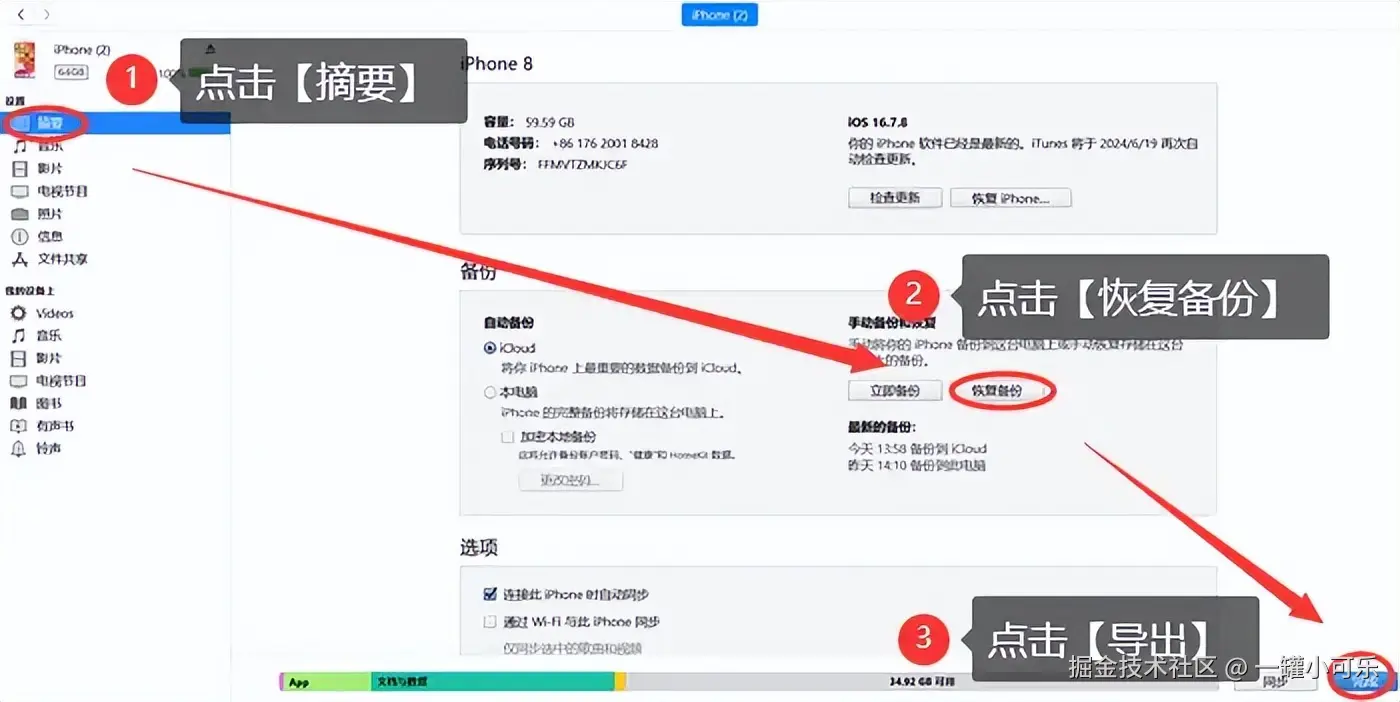Click the 自动备份 label
1400x702 pixels.
coord(509,324)
